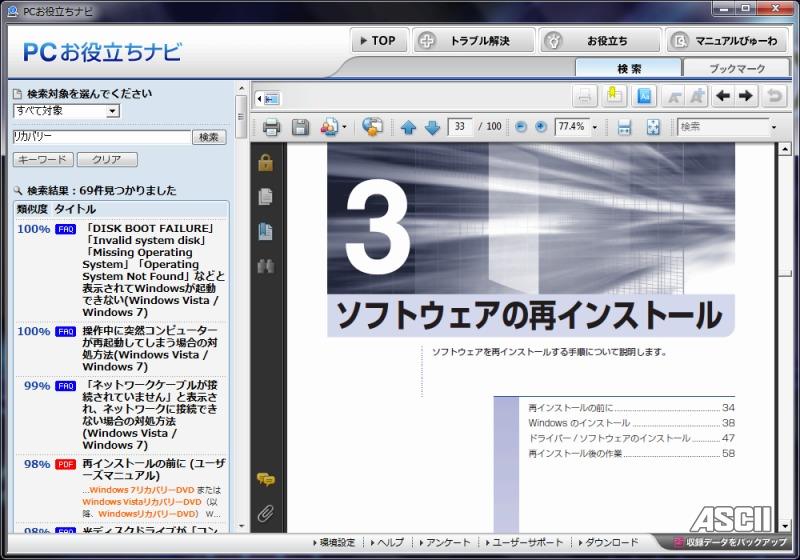Click the navigate back arrow button
The image size is (800, 560).
722,96
